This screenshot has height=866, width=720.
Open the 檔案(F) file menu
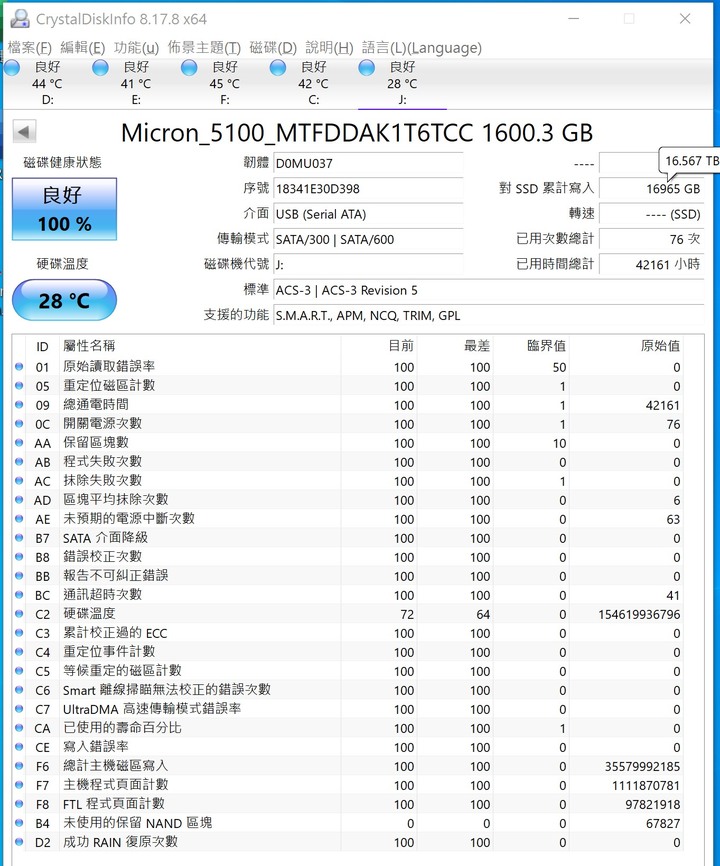tap(29, 48)
